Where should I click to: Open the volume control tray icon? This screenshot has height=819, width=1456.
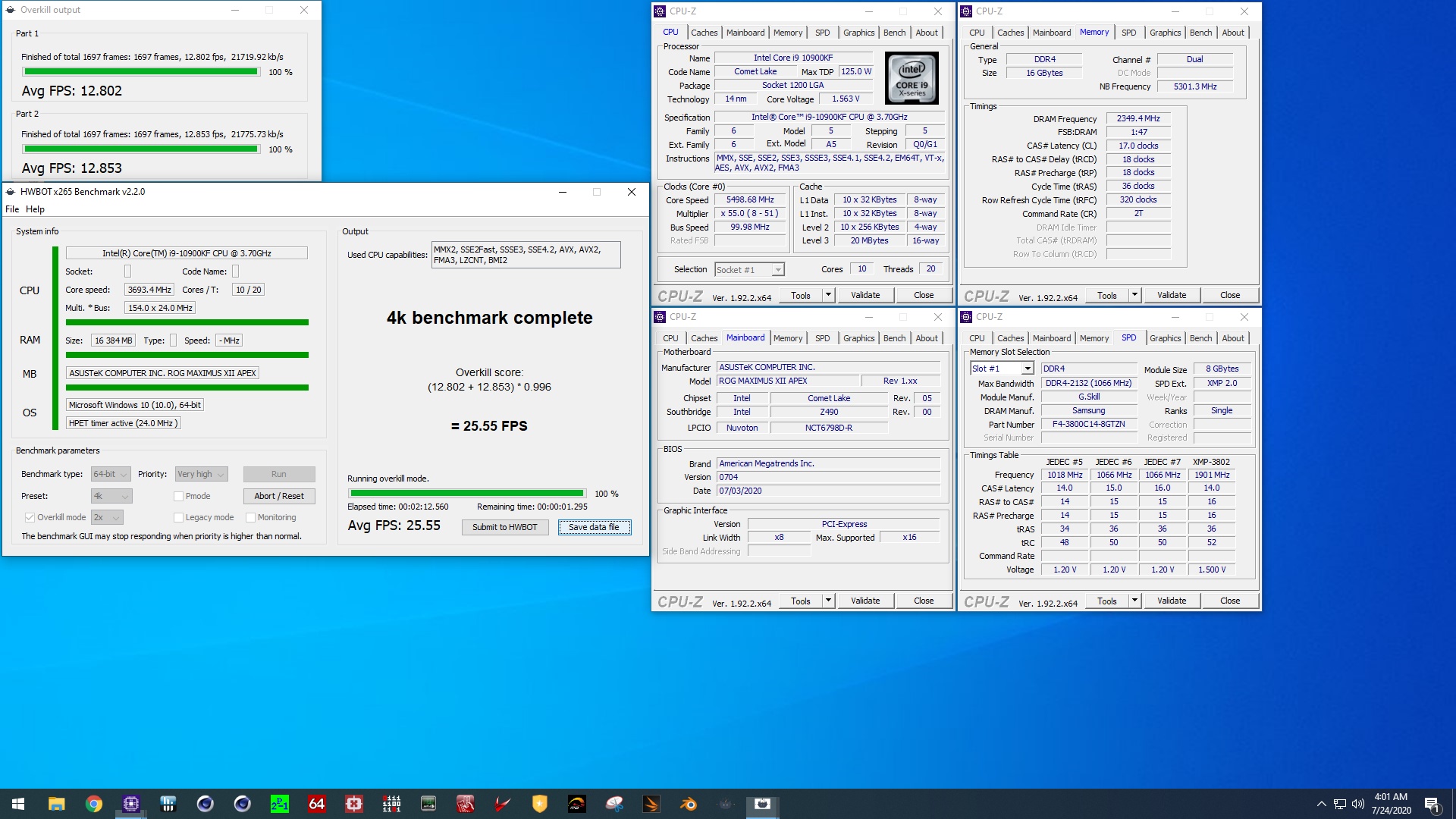coord(1357,804)
